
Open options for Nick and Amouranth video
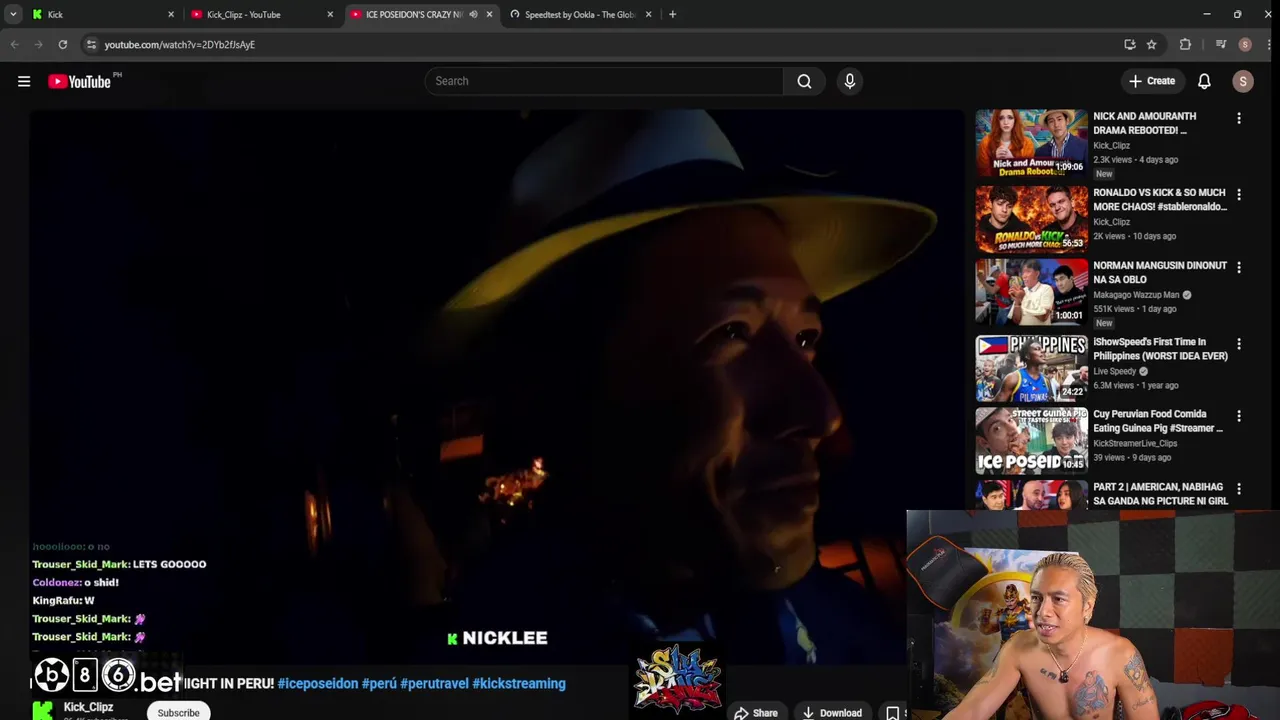tap(1239, 118)
